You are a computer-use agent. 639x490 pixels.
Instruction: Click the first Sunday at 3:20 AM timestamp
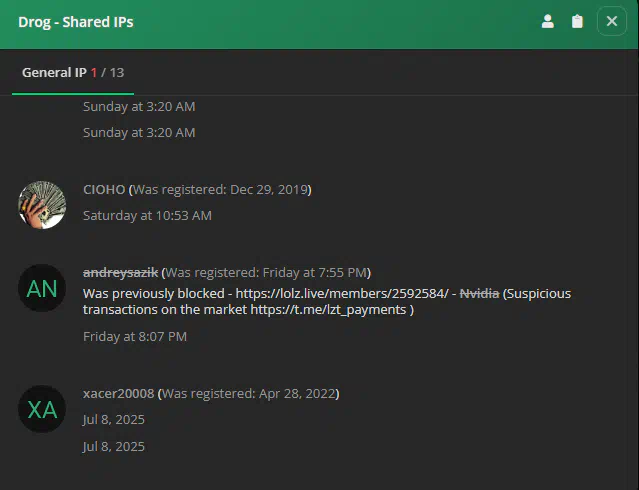click(139, 106)
